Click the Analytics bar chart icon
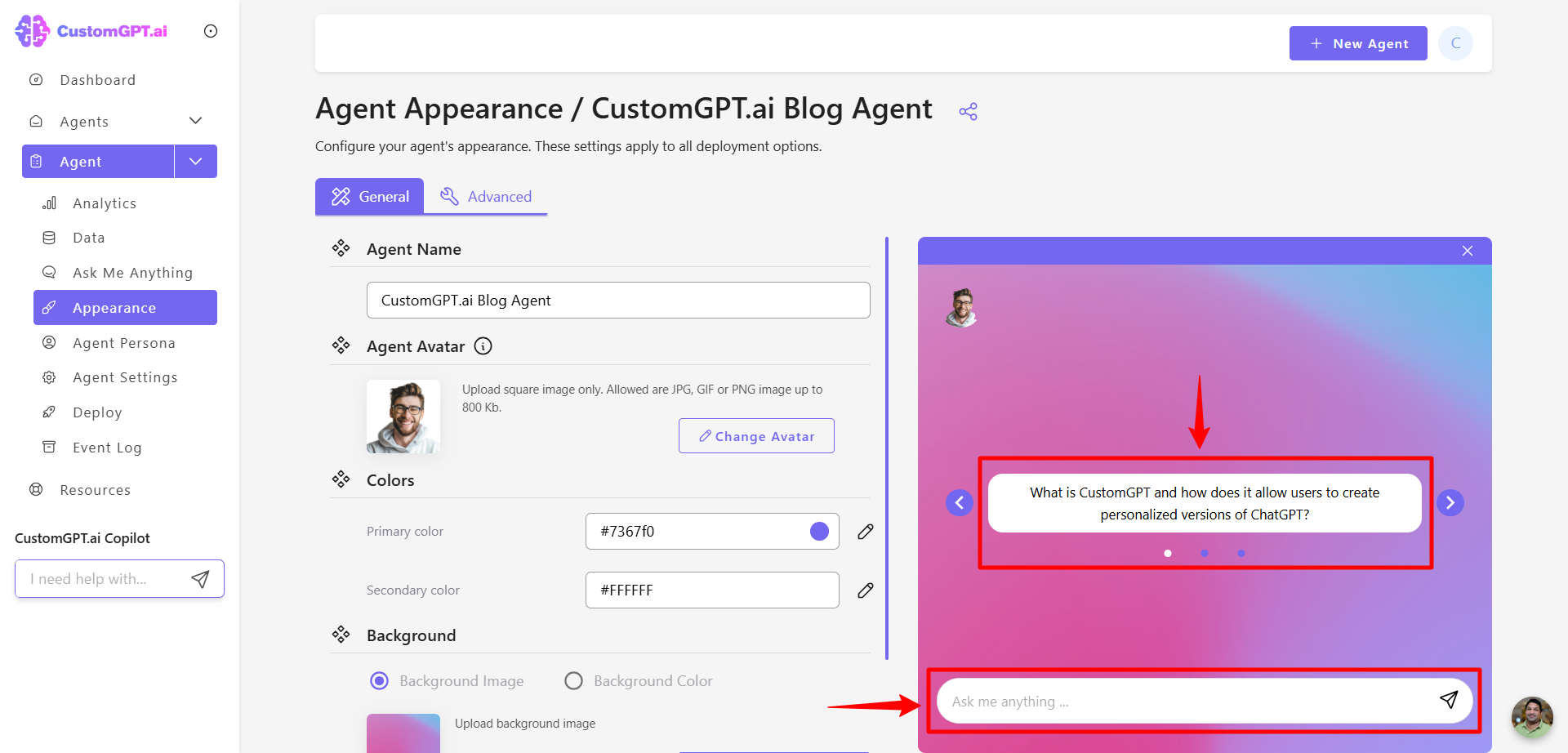This screenshot has width=1568, height=753. 49,203
